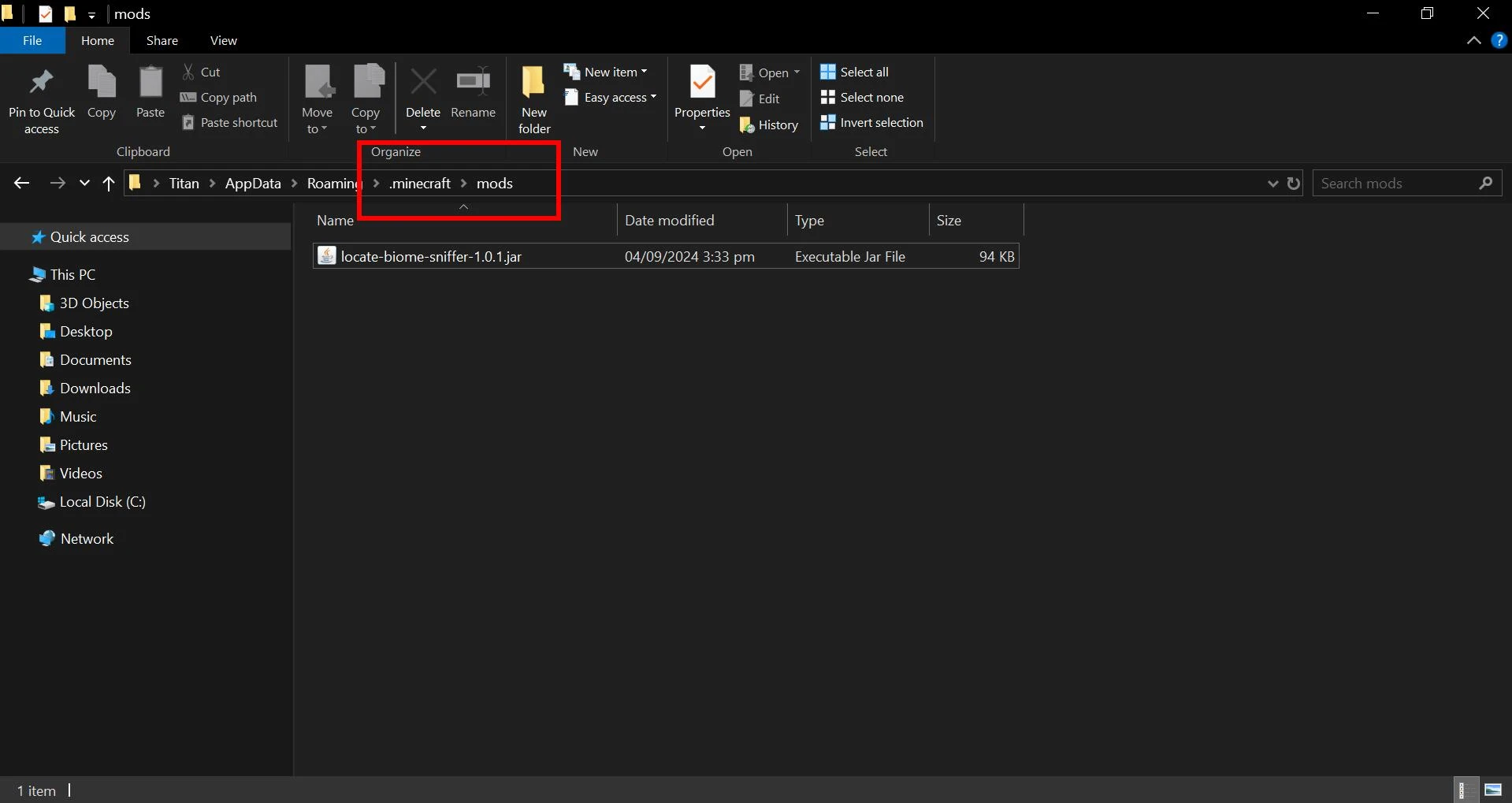The width and height of the screenshot is (1512, 803).
Task: Click the Search mods input field
Action: pyautogui.click(x=1395, y=184)
